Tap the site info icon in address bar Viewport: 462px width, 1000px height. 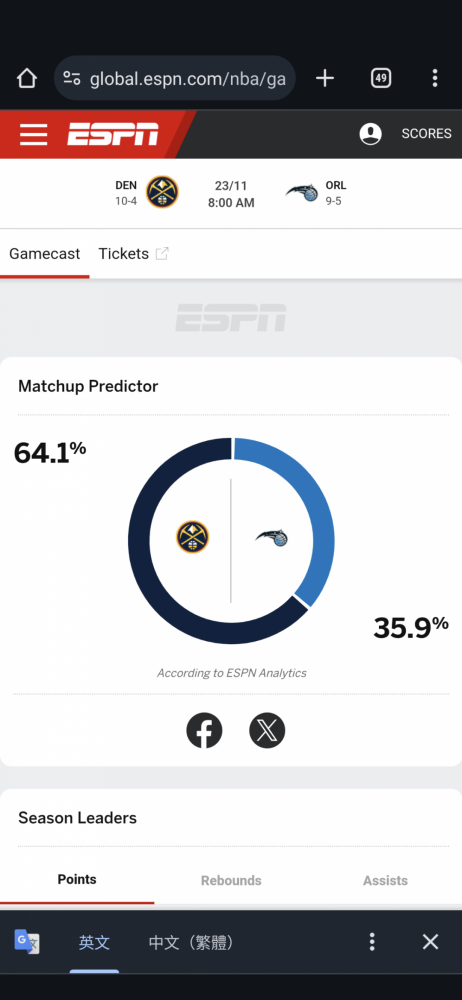[72, 78]
